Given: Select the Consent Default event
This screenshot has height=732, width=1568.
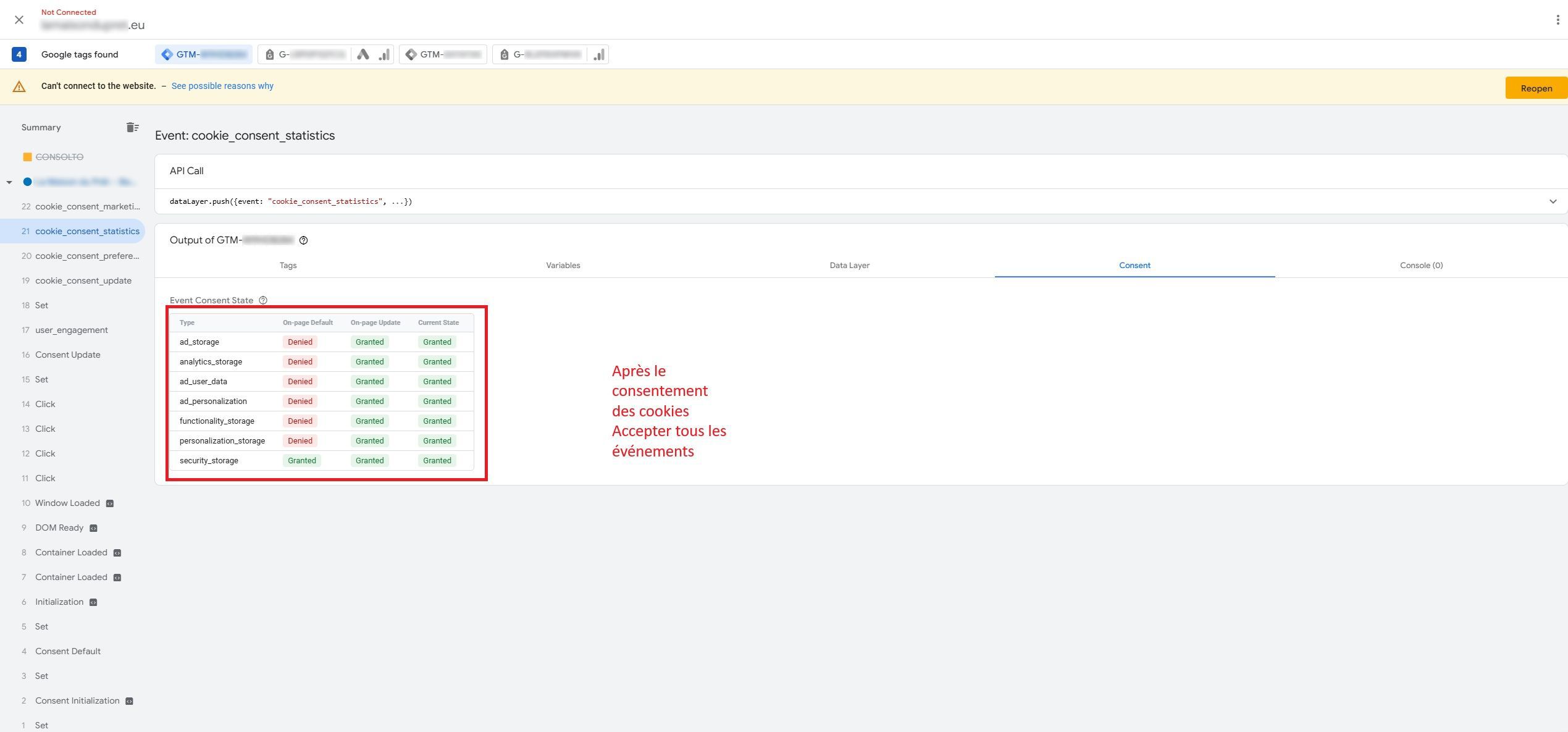Looking at the screenshot, I should (68, 651).
